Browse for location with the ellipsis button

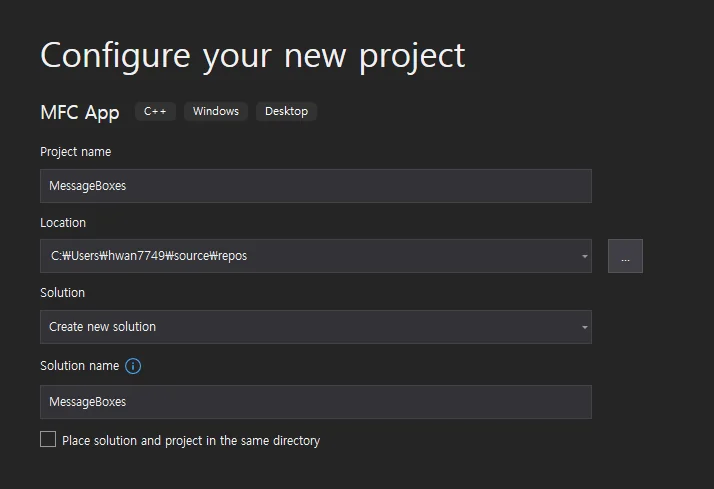625,256
